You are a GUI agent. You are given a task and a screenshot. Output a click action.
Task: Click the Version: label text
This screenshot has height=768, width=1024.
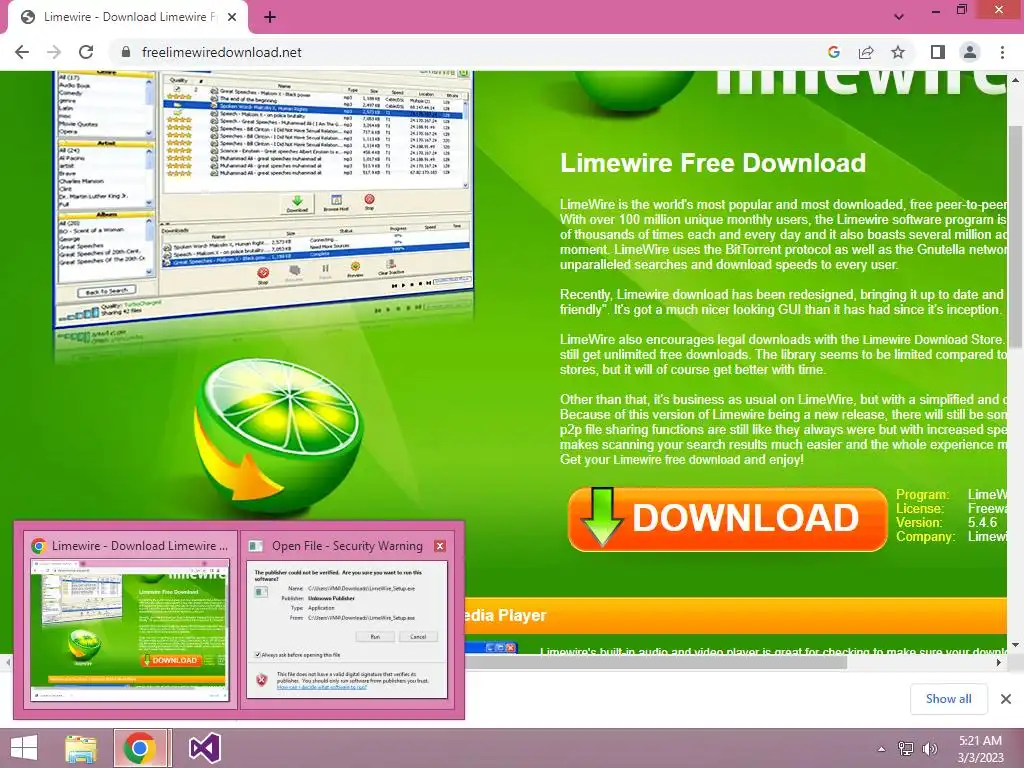click(x=920, y=522)
